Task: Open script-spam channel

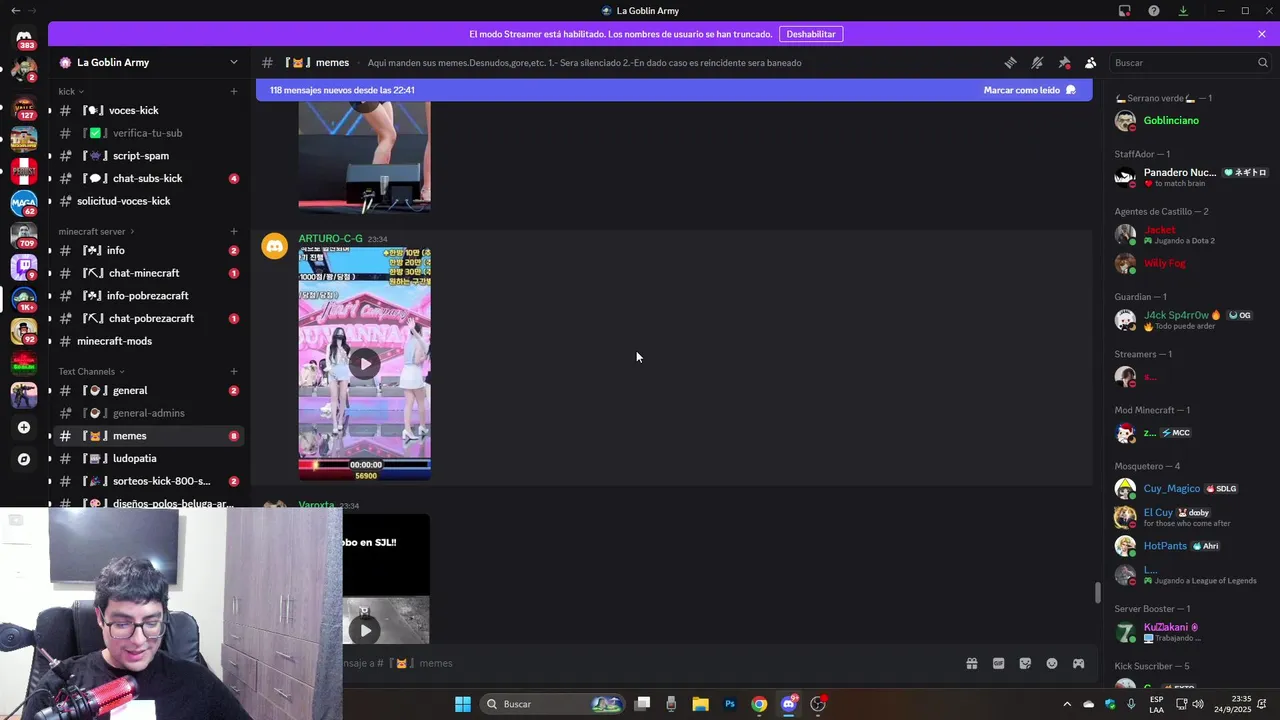Action: (148, 155)
